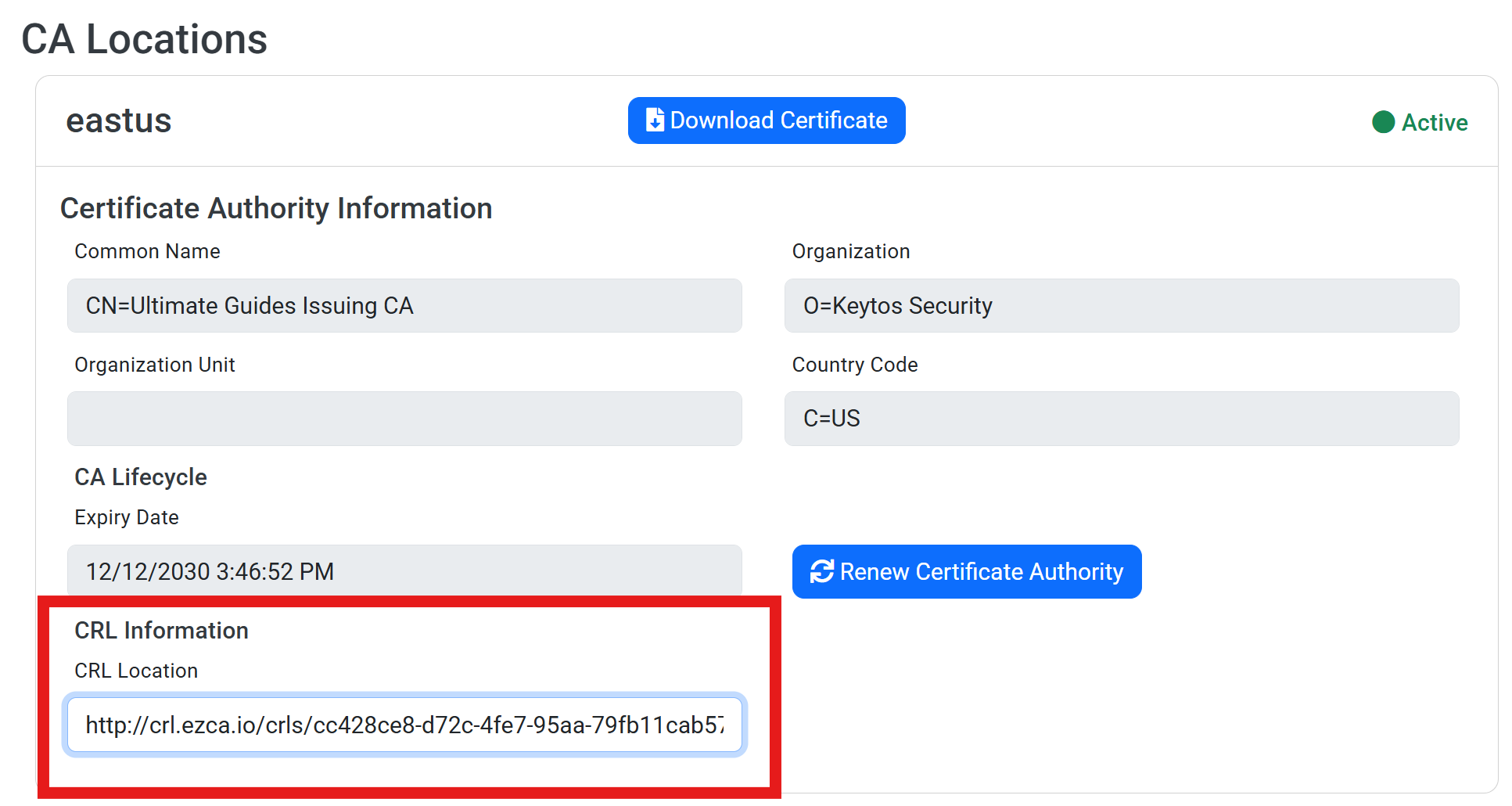
Task: Click the 'CA Lifecycle' heading
Action: (x=141, y=477)
